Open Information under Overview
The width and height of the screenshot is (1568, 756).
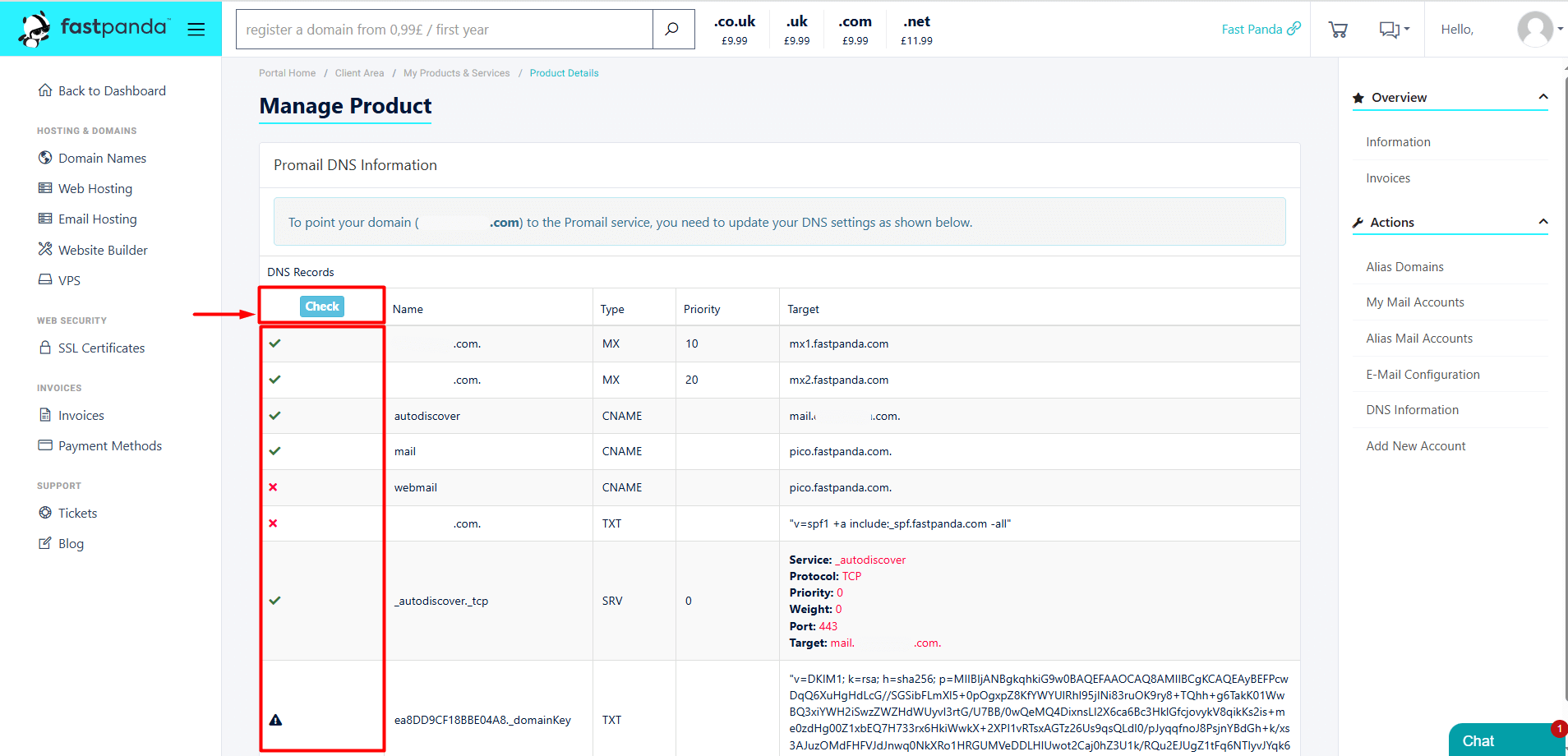[x=1398, y=142]
